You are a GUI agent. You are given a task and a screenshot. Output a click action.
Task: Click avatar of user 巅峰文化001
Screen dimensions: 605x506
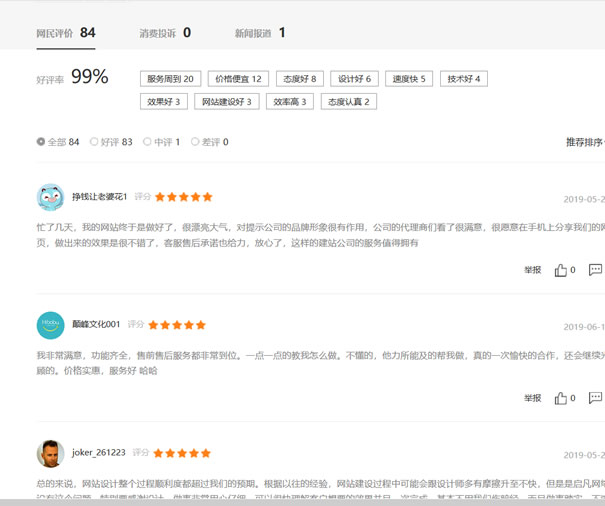coord(50,325)
